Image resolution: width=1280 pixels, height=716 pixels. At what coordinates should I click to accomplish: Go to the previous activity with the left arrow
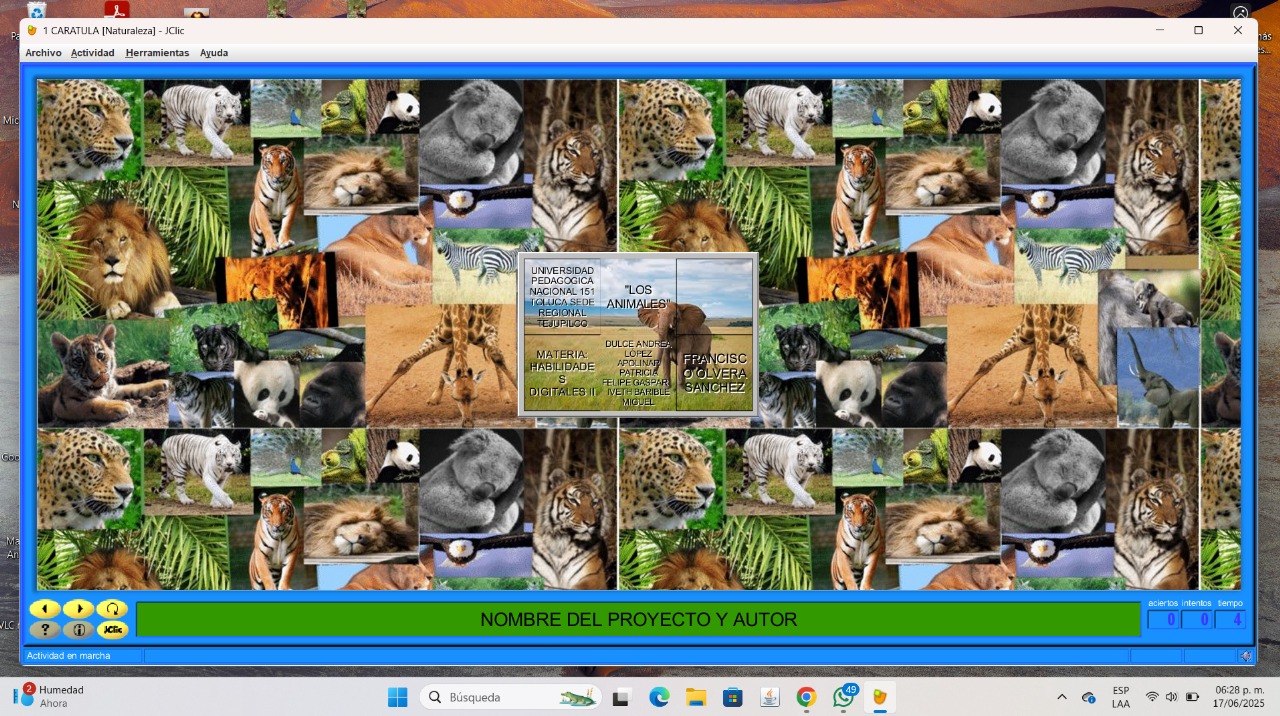(x=45, y=609)
